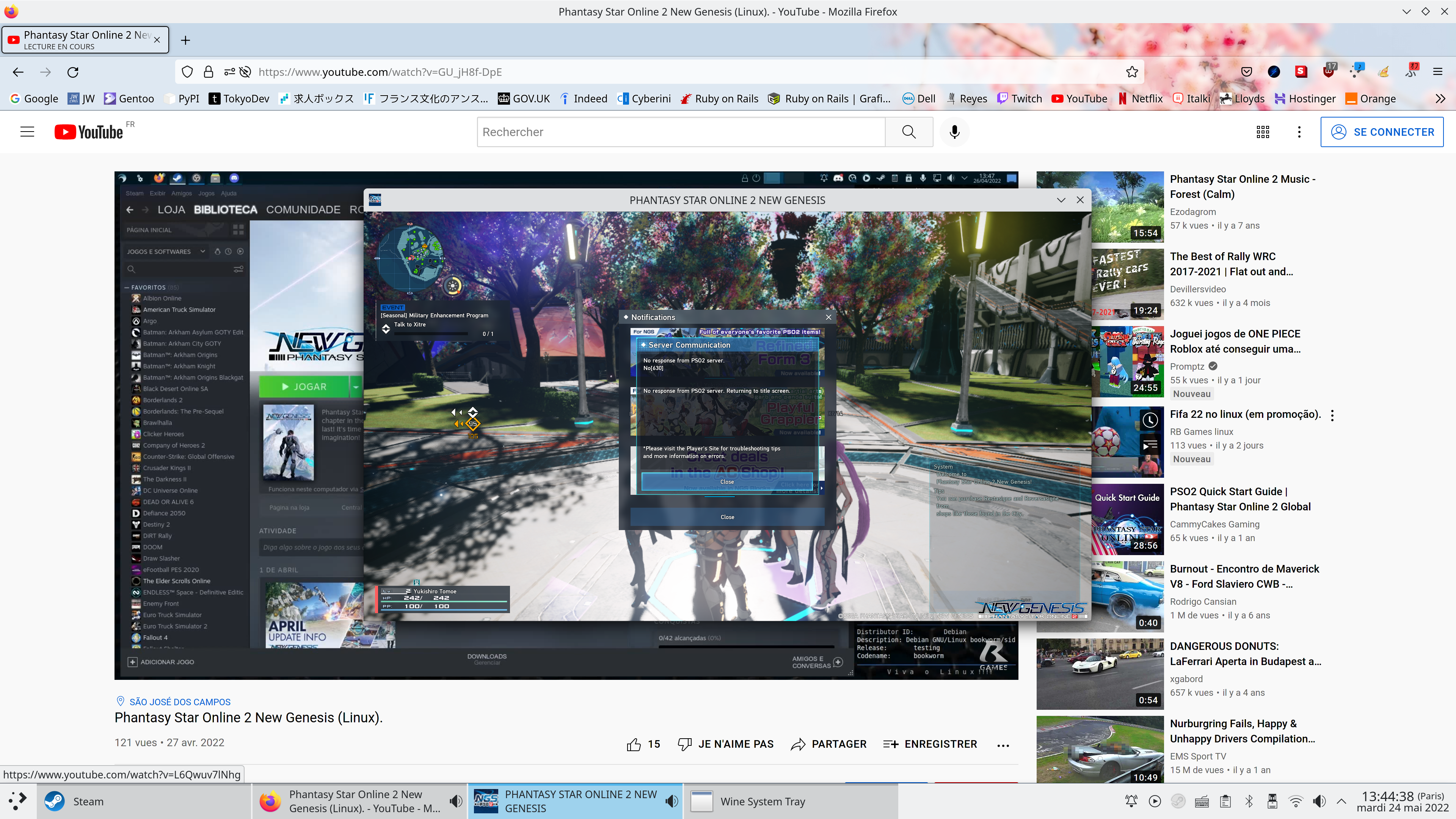The height and width of the screenshot is (819, 1456).
Task: Expand hidden system tray icons arrow
Action: 1341,801
